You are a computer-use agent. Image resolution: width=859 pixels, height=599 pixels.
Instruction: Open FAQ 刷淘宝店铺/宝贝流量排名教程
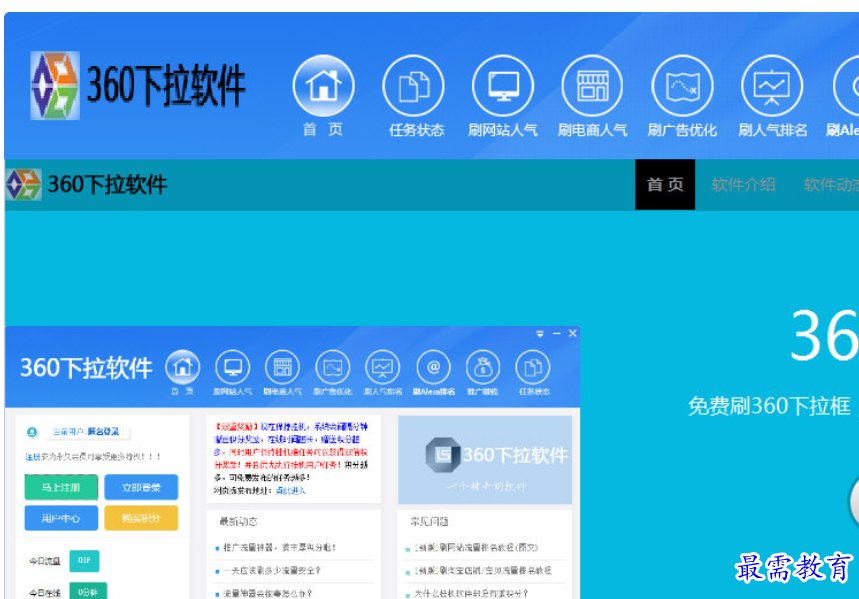pos(483,571)
